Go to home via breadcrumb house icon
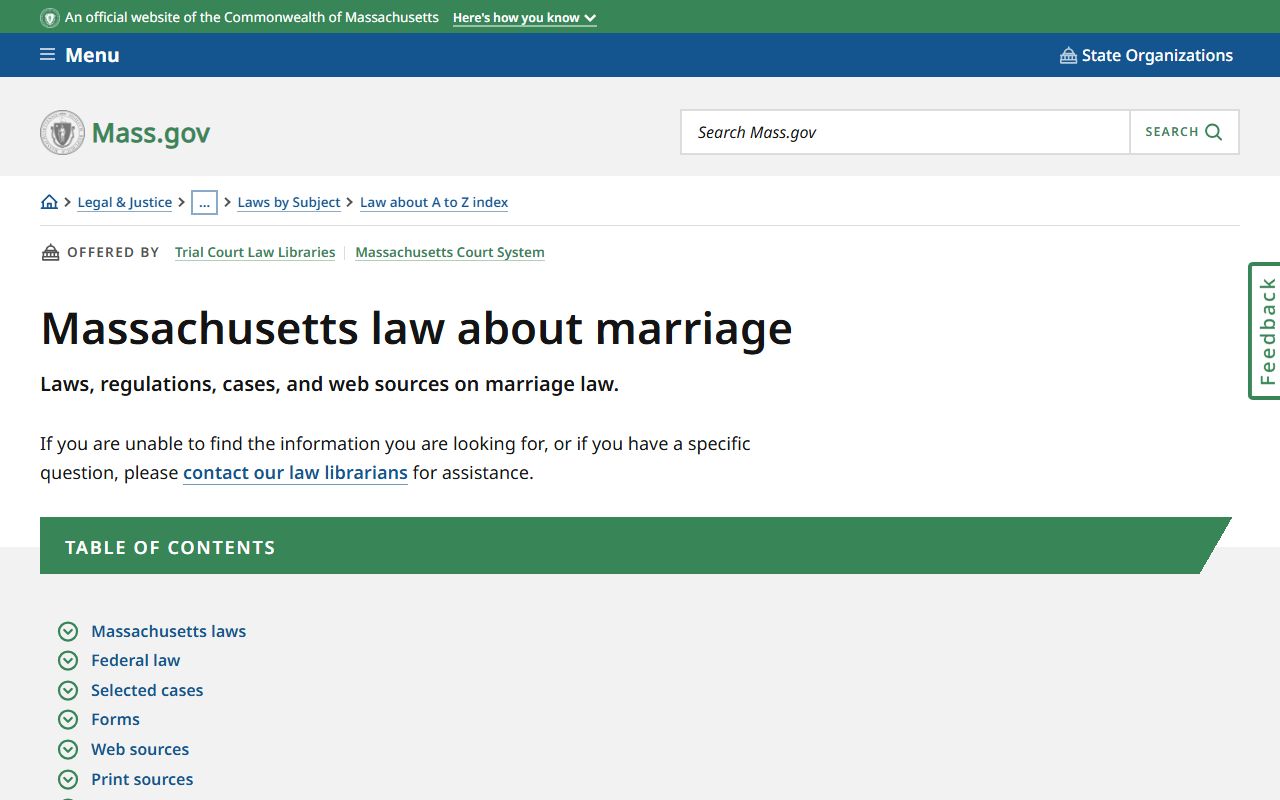Viewport: 1280px width, 800px height. (49, 202)
